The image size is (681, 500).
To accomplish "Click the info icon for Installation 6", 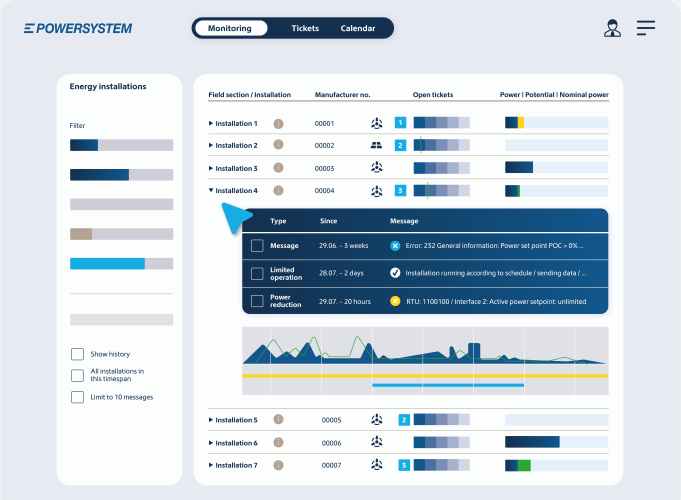I will 278,443.
